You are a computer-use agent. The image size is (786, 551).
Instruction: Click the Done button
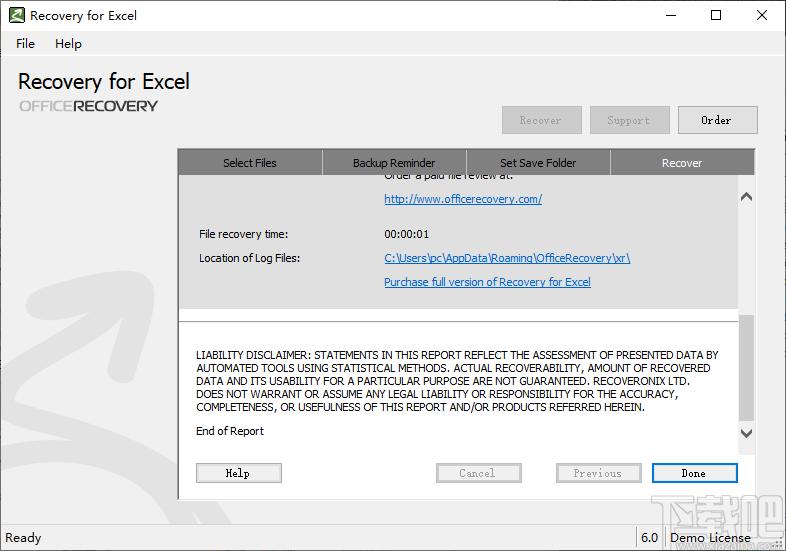tap(694, 473)
